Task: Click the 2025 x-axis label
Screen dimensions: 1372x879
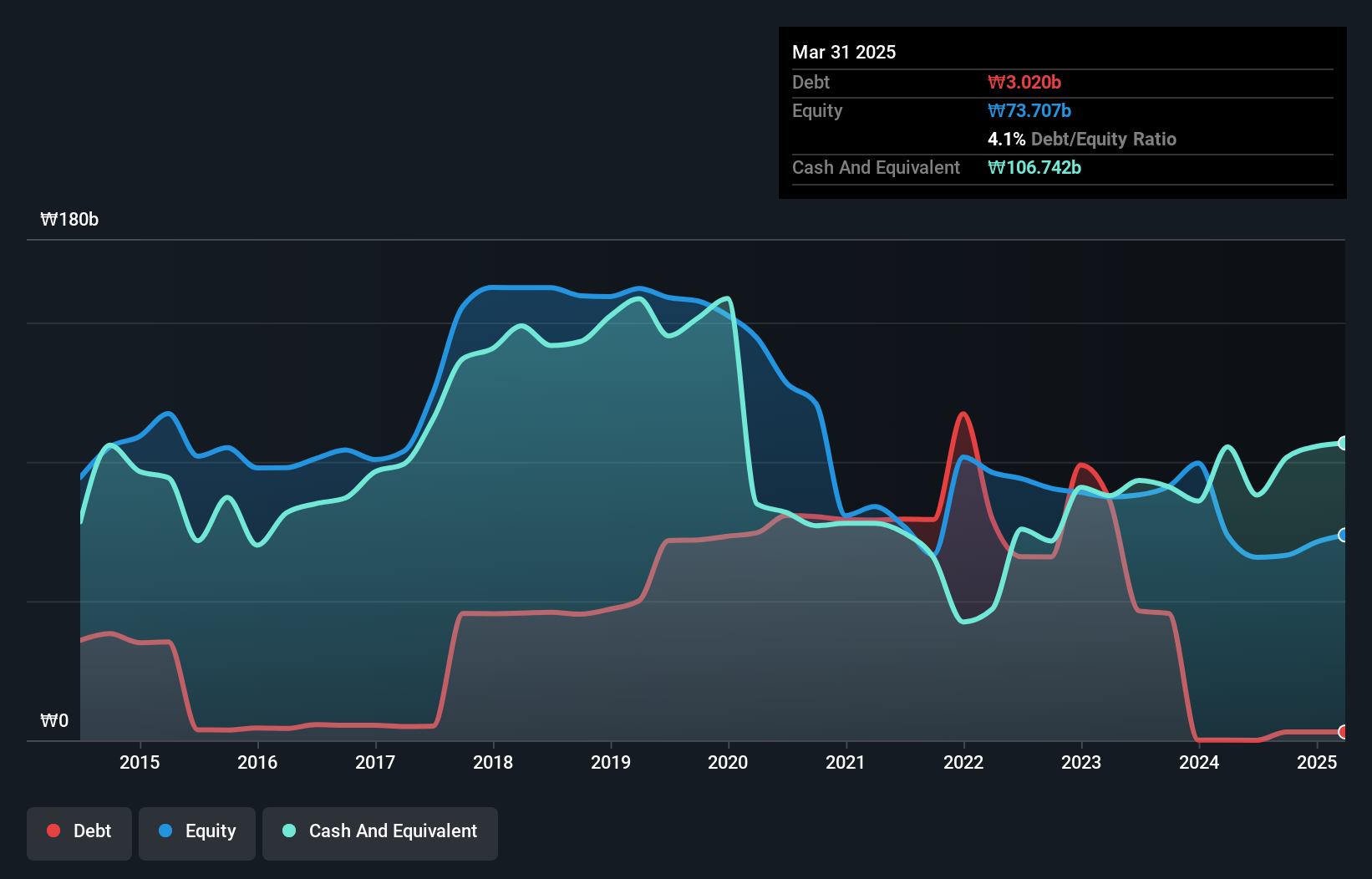Action: 1317,762
